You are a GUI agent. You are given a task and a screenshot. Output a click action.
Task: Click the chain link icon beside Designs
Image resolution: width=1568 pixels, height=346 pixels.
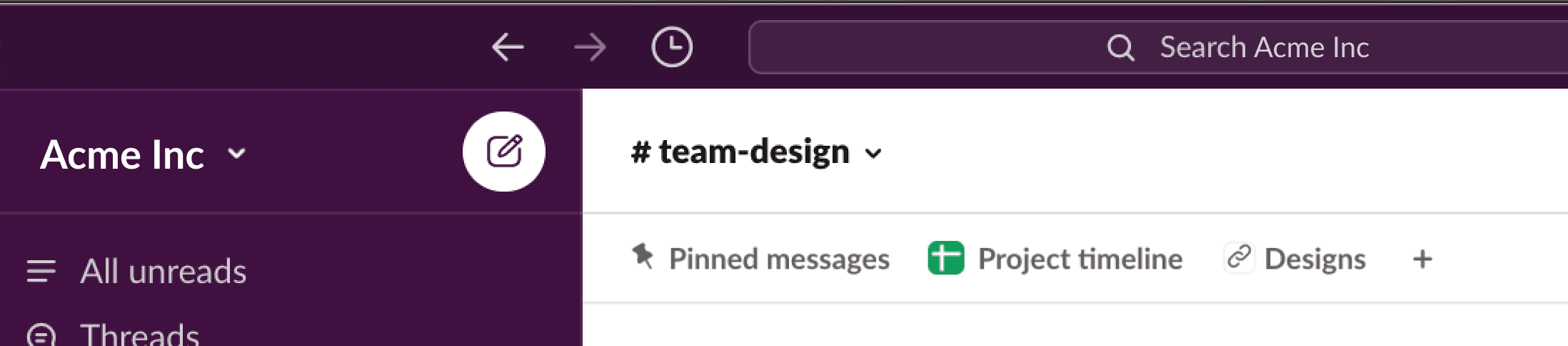coord(1239,257)
